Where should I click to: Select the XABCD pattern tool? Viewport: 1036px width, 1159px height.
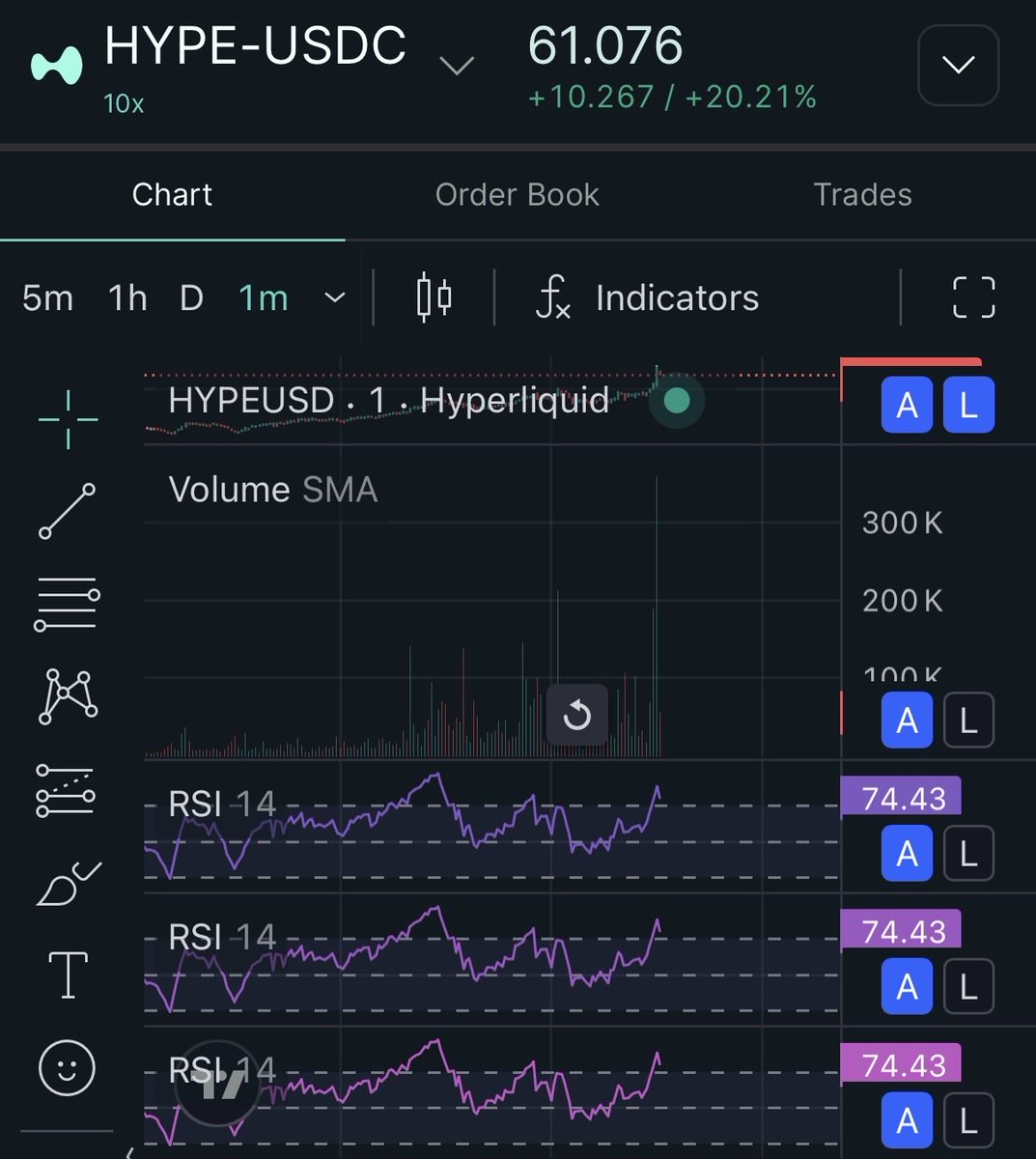pyautogui.click(x=68, y=697)
